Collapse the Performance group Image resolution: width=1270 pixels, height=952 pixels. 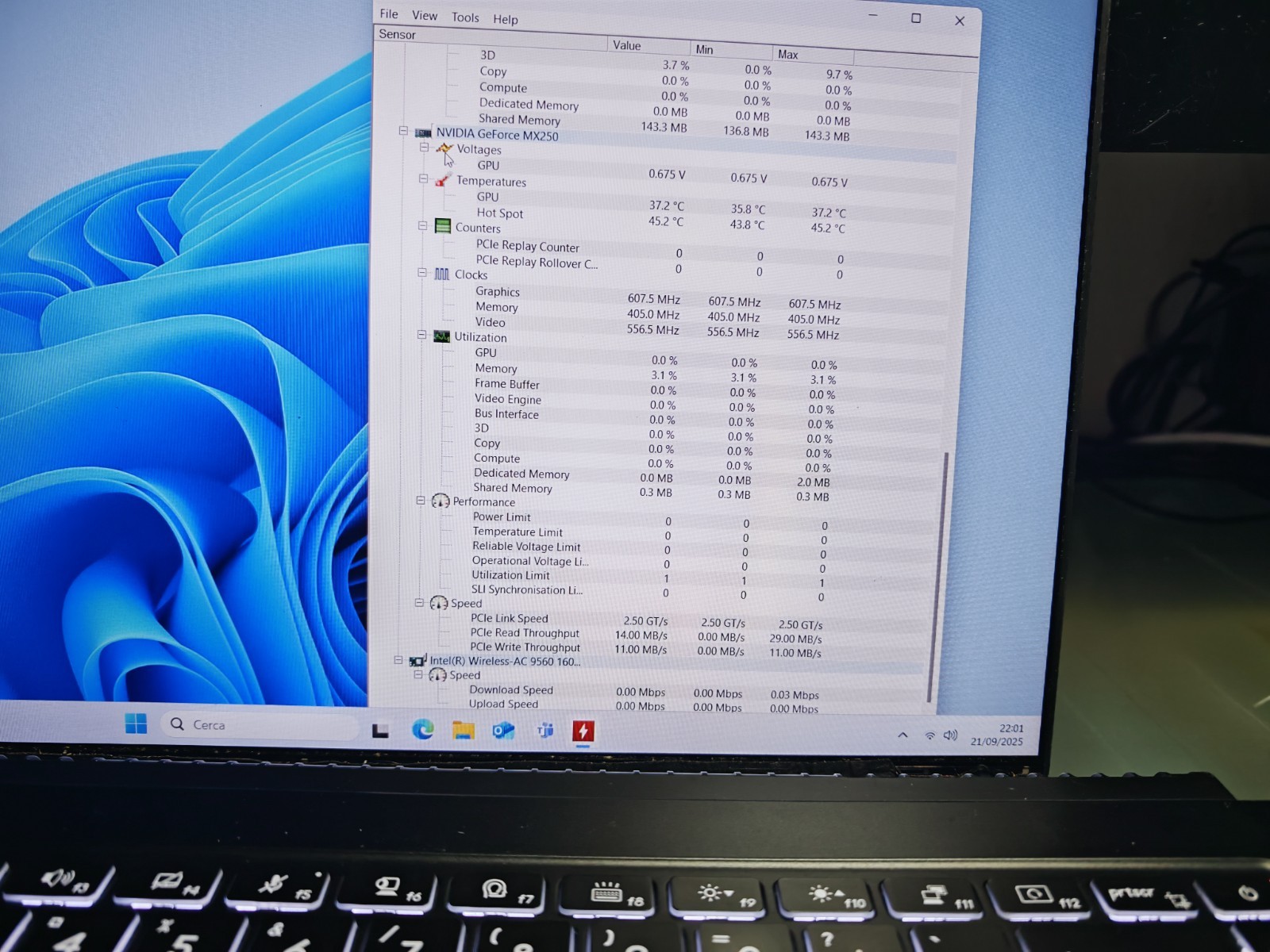point(421,501)
